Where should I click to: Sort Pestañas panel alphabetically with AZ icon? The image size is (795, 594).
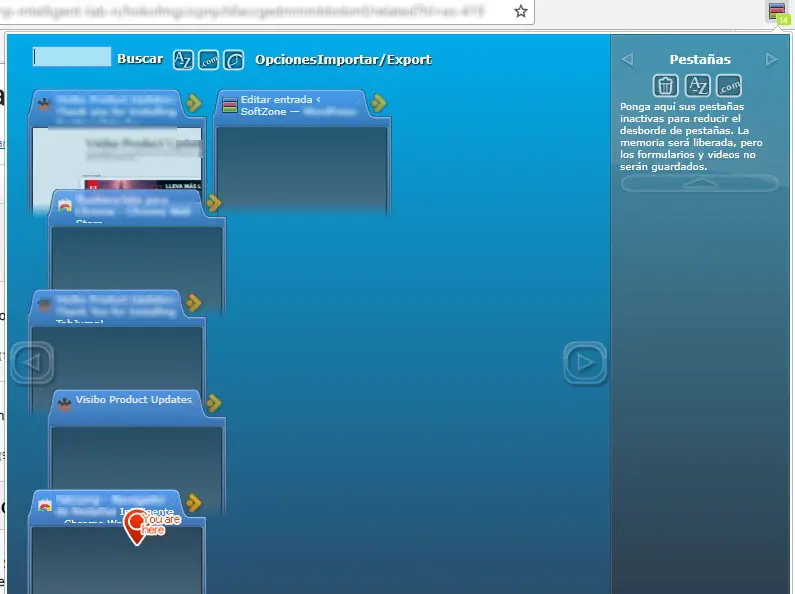(698, 85)
